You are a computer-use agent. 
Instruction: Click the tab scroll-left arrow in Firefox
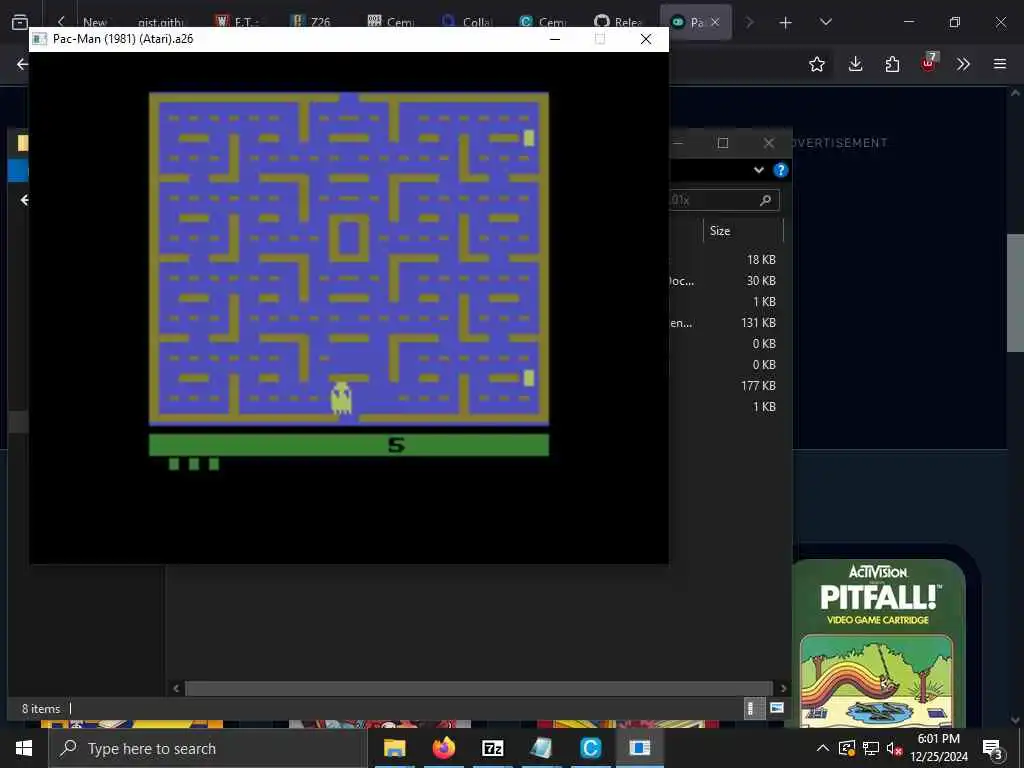[x=61, y=22]
